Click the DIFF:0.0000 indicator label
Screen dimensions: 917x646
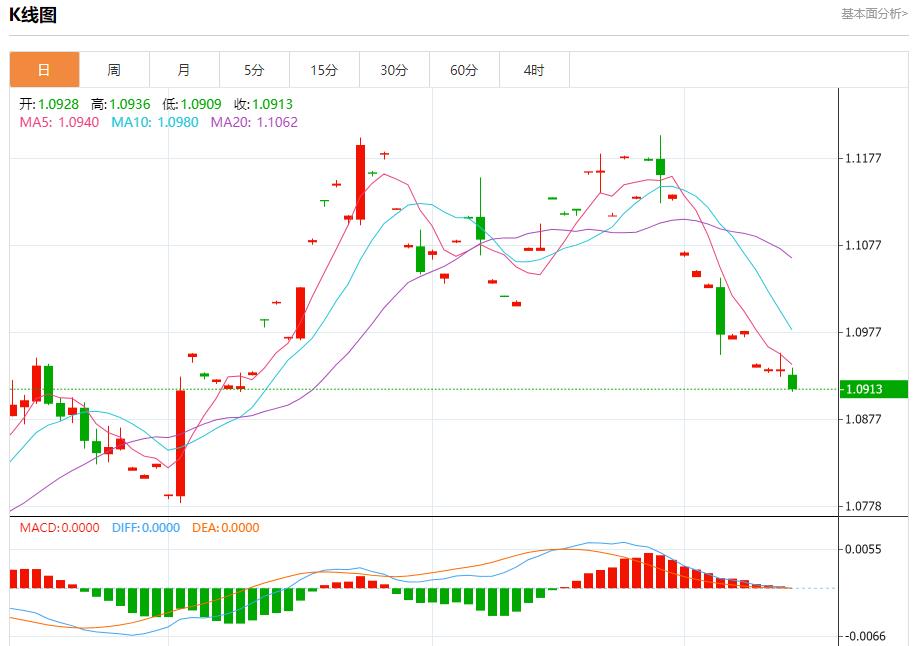pyautogui.click(x=146, y=528)
